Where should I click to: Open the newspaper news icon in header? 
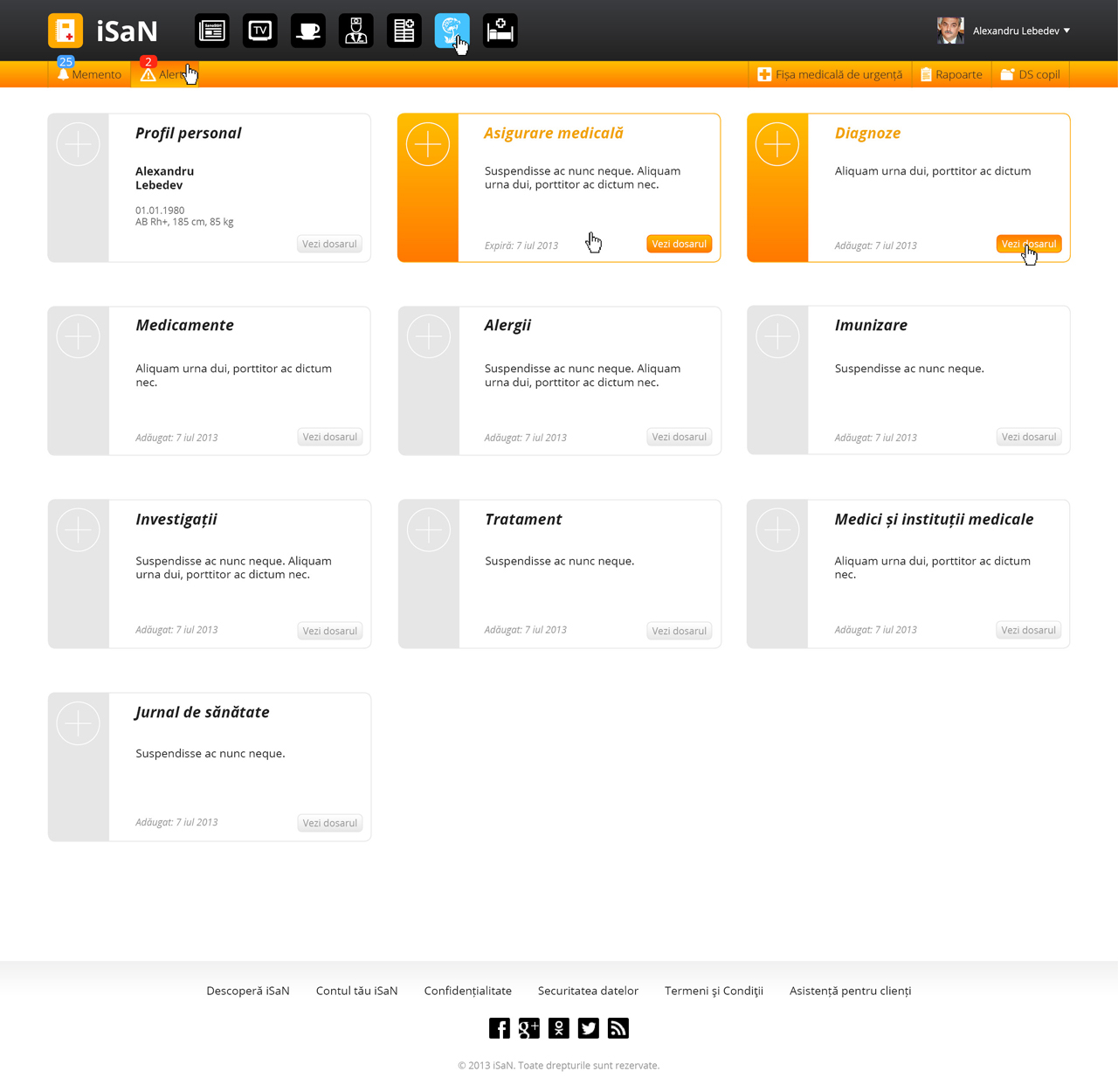pyautogui.click(x=212, y=31)
